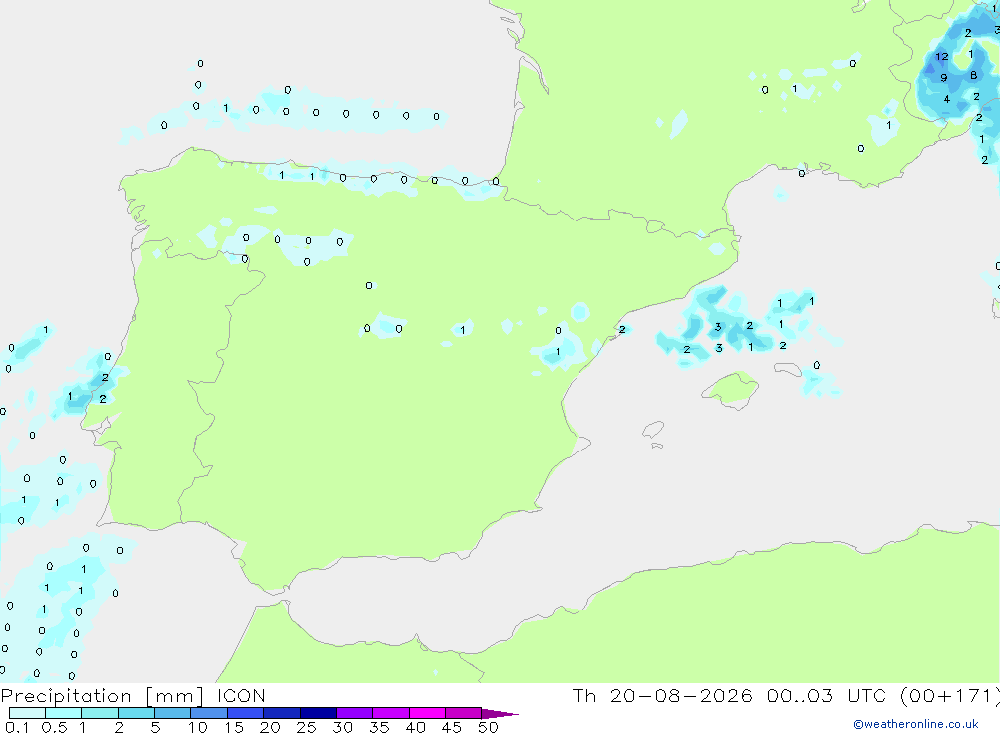Click the 'Precipitation [mm] ICON' title text

point(133,696)
